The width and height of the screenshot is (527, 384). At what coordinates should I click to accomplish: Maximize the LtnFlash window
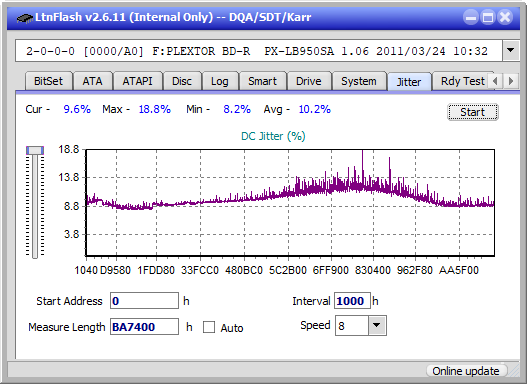488,17
